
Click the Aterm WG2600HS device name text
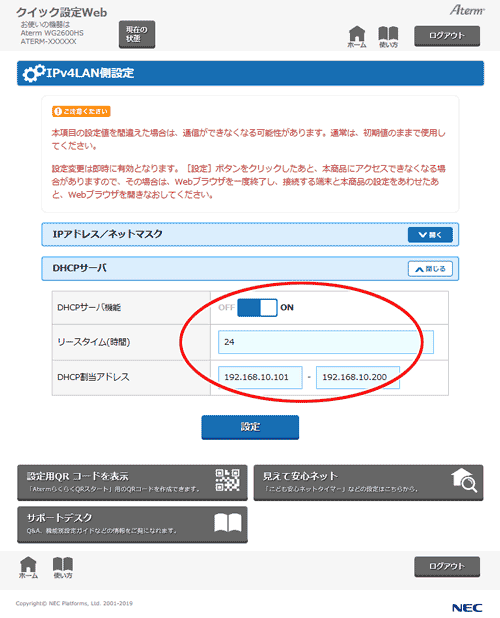pos(52,33)
